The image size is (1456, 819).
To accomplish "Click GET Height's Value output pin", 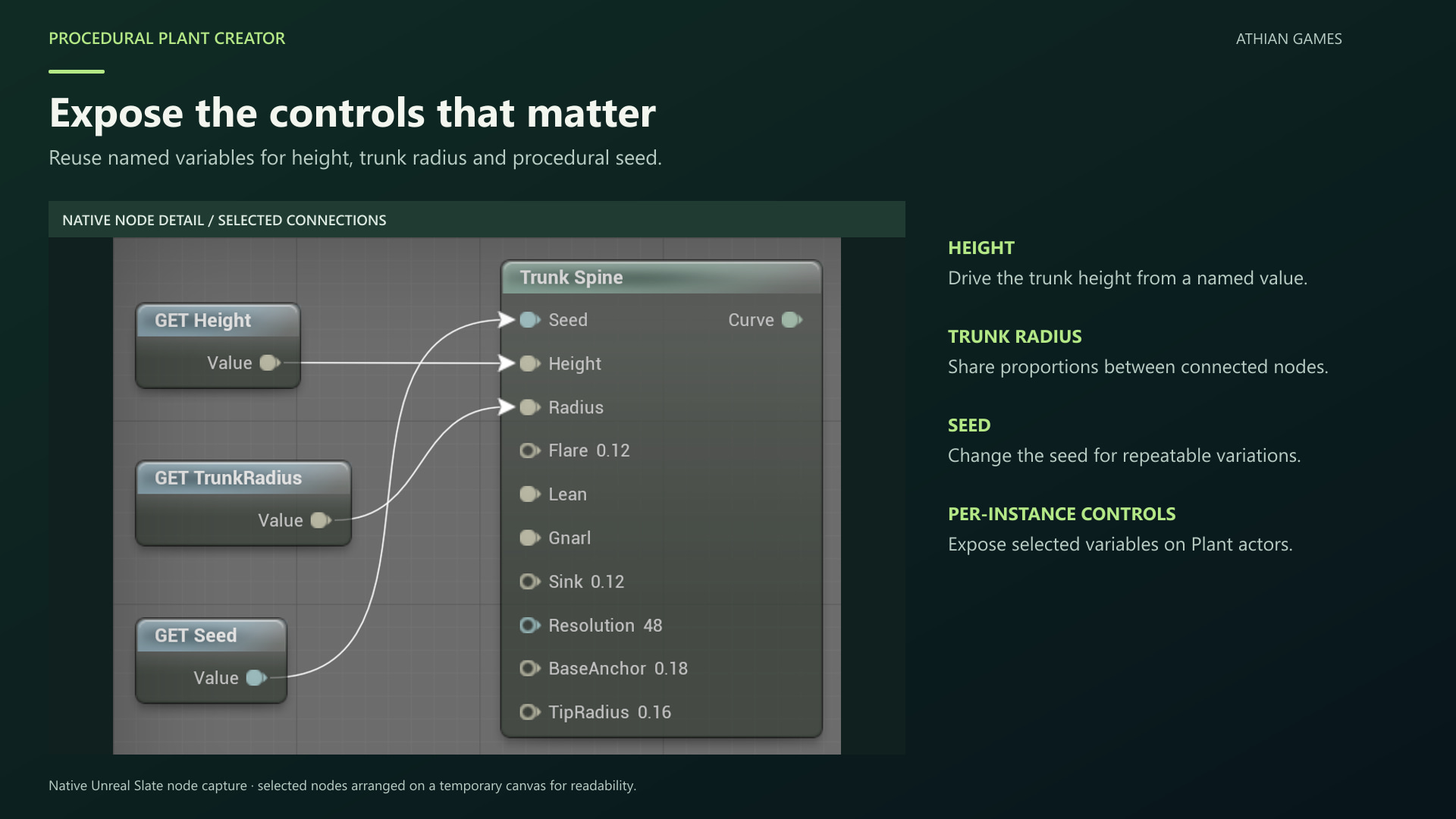I will coord(270,363).
